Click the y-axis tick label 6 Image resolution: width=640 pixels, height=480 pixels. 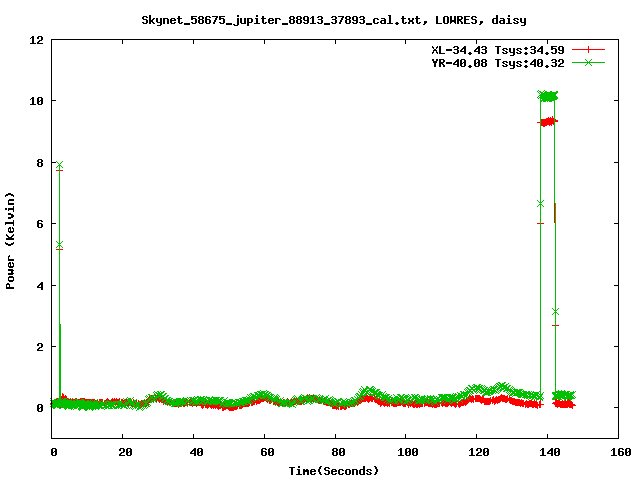click(40, 224)
